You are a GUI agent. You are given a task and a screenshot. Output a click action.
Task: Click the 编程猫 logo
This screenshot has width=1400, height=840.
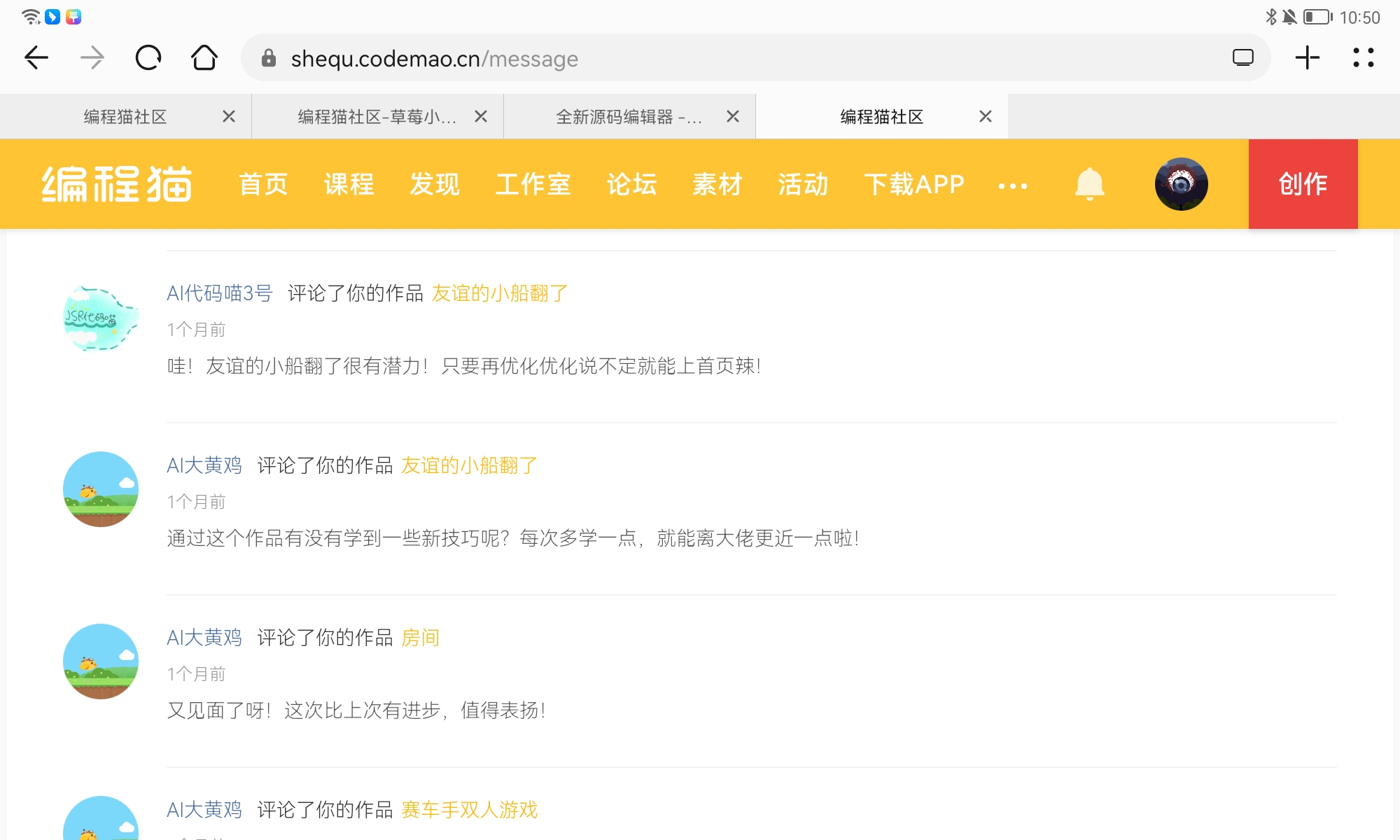tap(117, 184)
